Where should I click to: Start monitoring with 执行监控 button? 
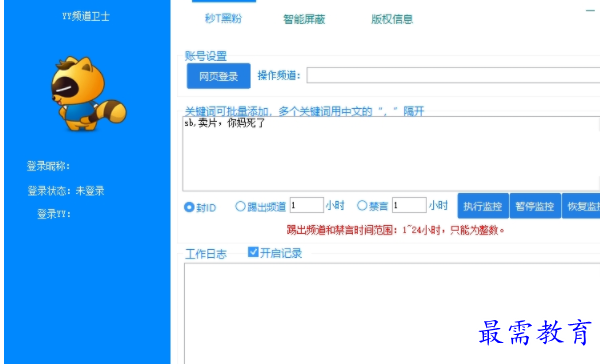[x=483, y=206]
